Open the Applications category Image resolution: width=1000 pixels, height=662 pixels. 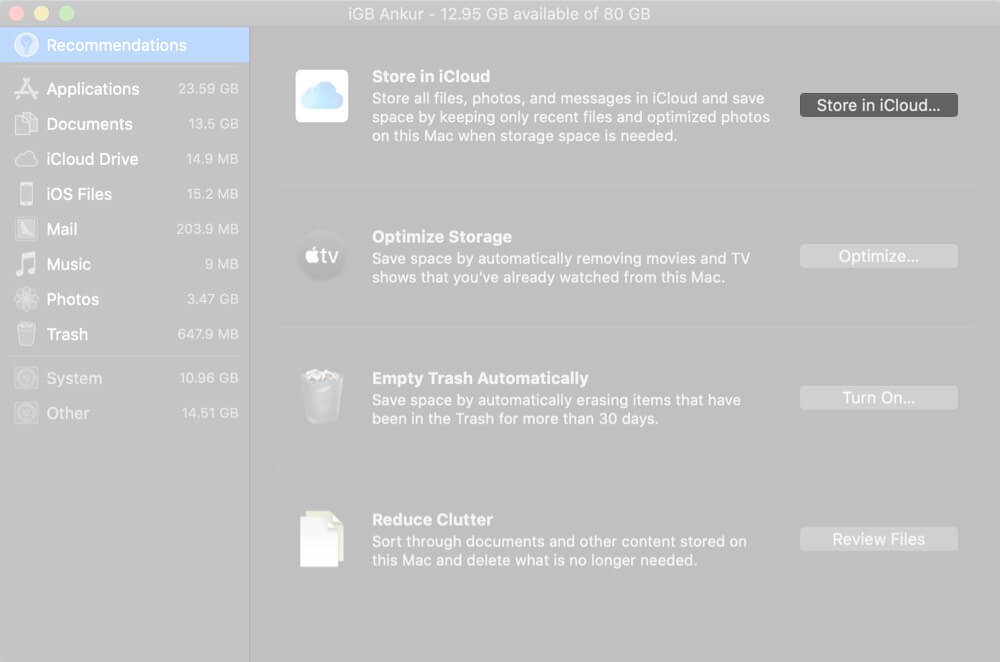tap(126, 89)
